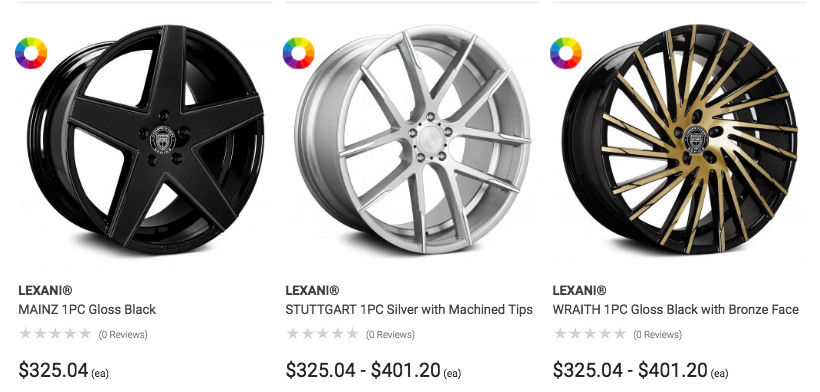Click Lexani brand above Stuttgart title

pos(313,290)
